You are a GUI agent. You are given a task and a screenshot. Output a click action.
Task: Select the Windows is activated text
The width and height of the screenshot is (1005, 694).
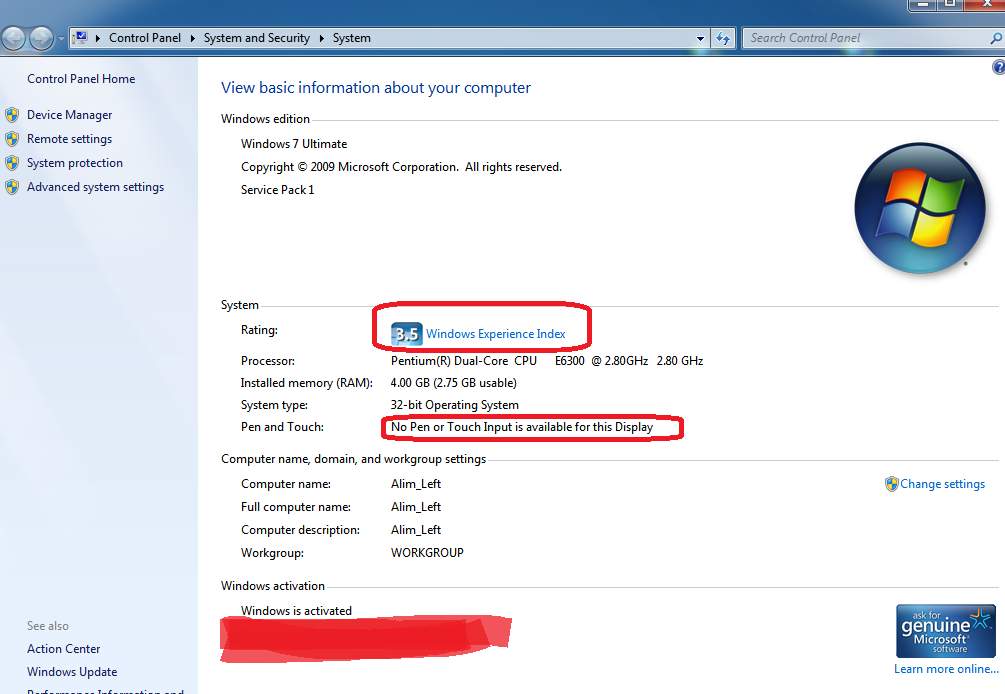(x=296, y=611)
